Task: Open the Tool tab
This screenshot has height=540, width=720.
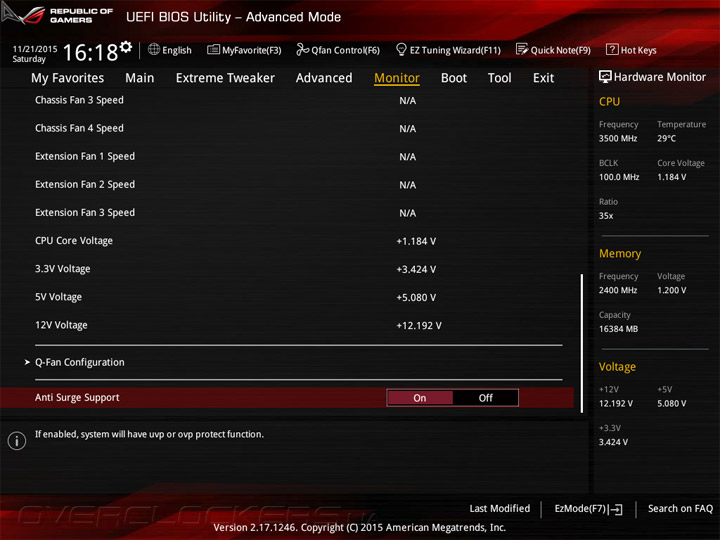Action: (499, 78)
